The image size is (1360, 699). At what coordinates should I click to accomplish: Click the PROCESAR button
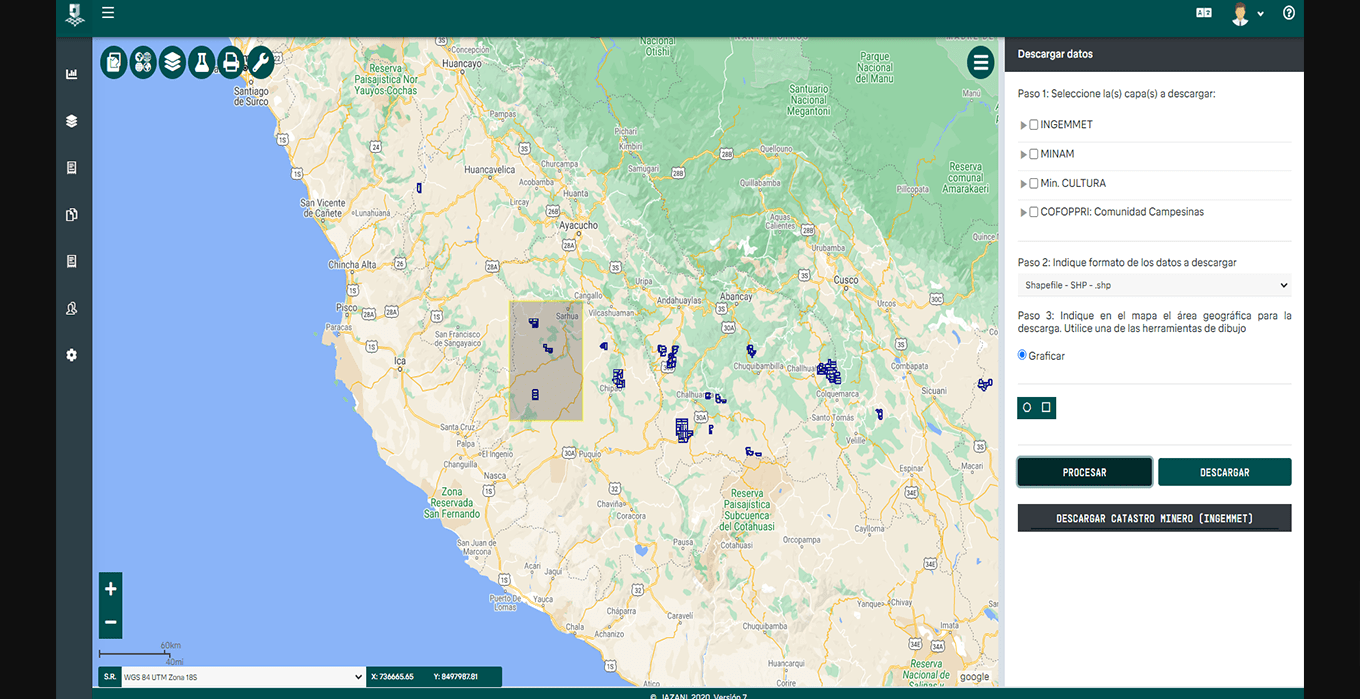[1085, 472]
